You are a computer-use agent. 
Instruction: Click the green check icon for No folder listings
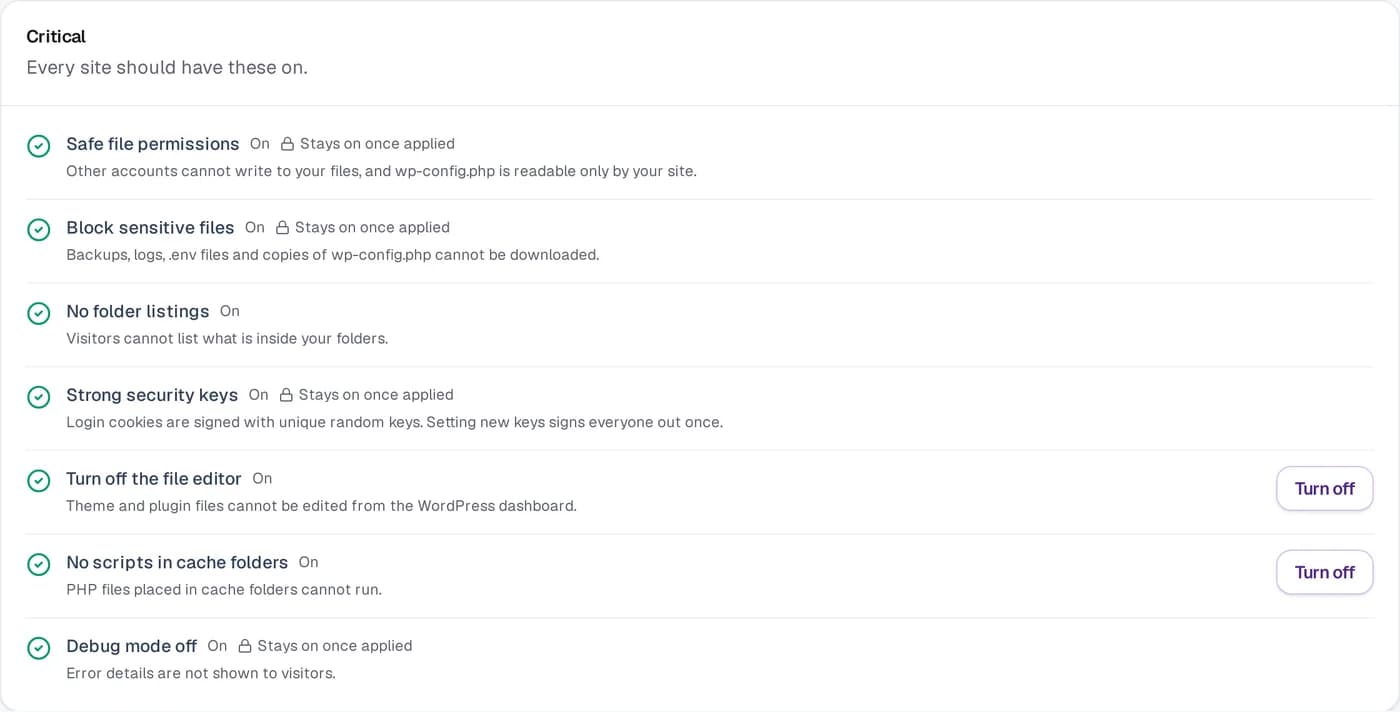point(38,314)
